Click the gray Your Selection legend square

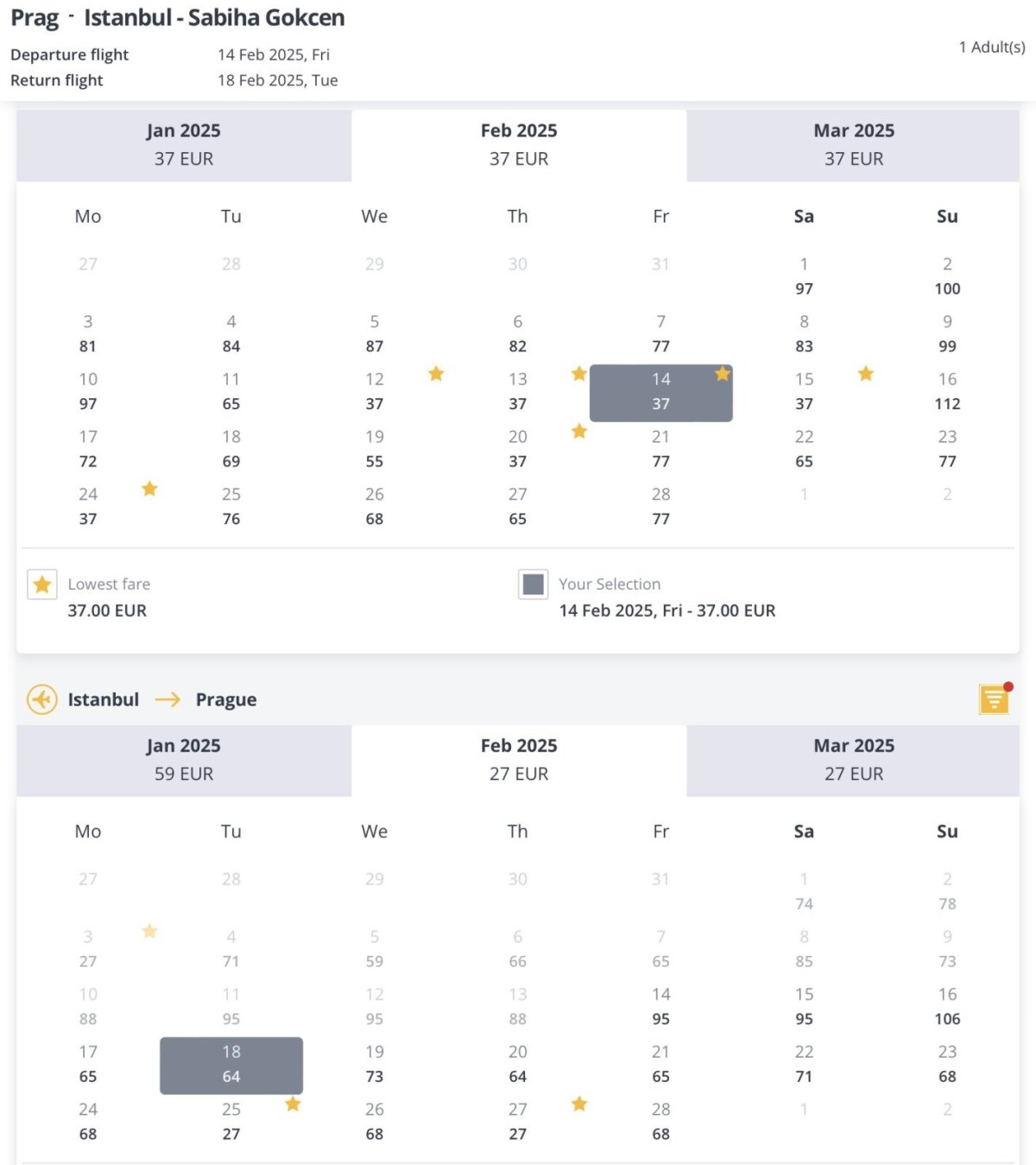(x=534, y=585)
